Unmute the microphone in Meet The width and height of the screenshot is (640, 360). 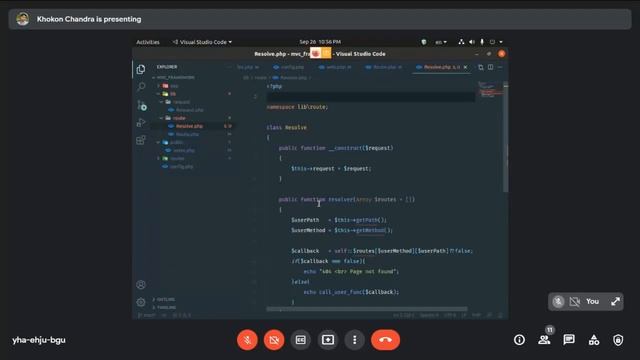(x=247, y=340)
